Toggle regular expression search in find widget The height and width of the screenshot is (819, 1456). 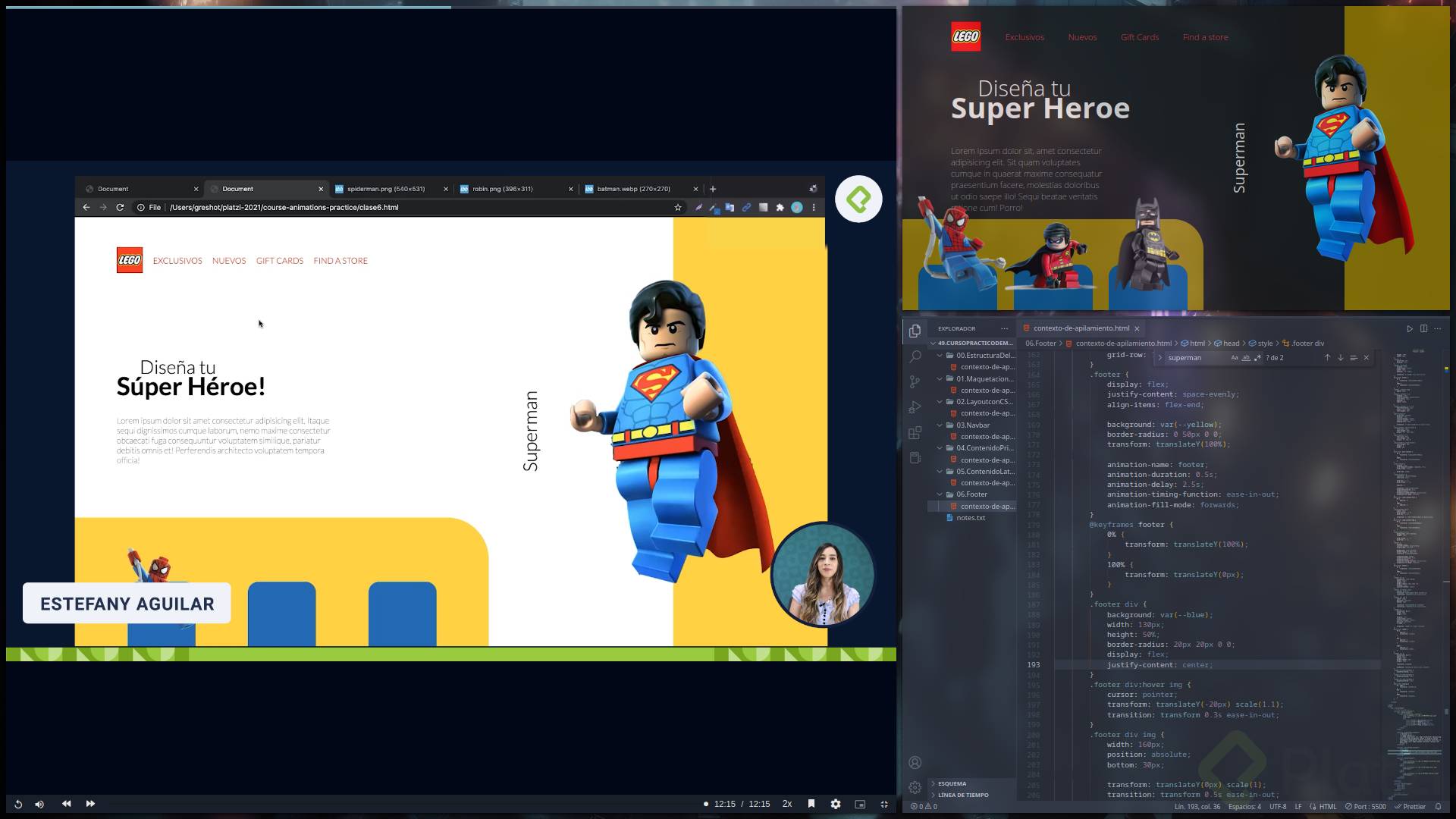tap(1257, 358)
